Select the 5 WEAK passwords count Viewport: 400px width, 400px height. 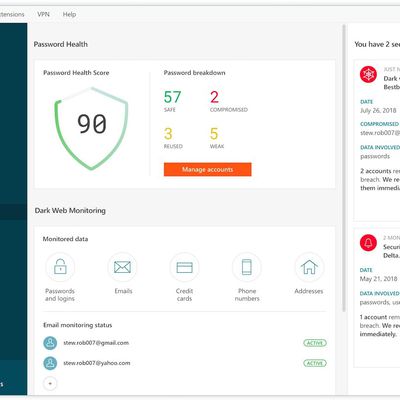[217, 138]
